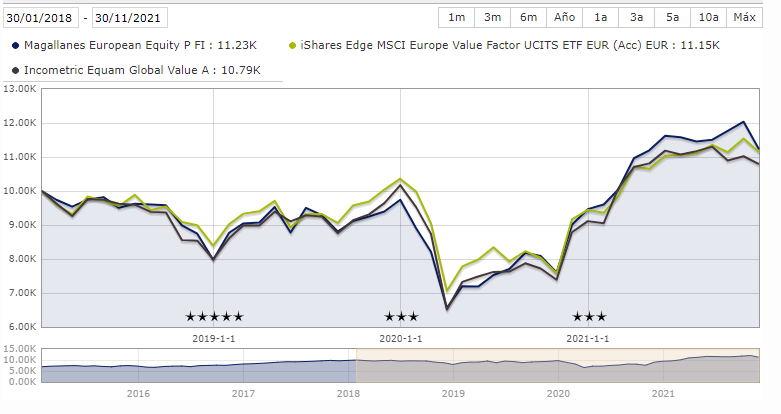Click the end date field 30/11/2021

pyautogui.click(x=130, y=18)
